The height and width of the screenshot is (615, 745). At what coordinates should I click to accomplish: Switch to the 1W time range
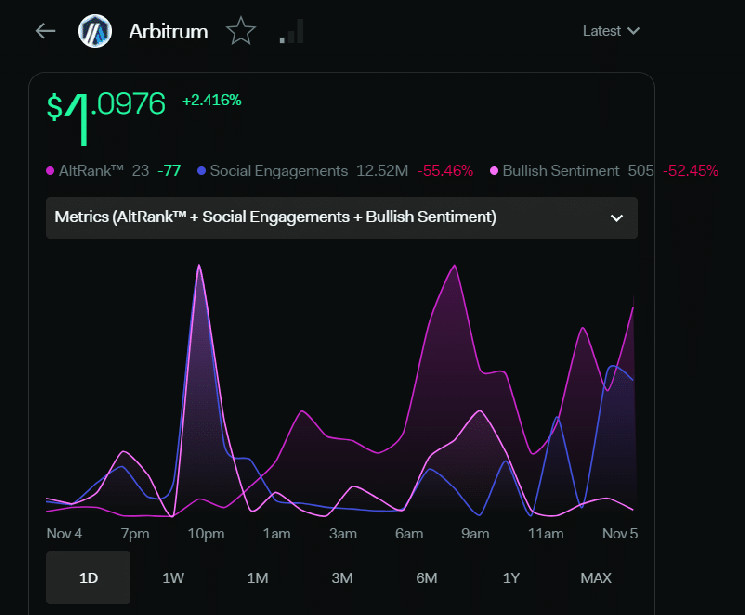pyautogui.click(x=173, y=577)
